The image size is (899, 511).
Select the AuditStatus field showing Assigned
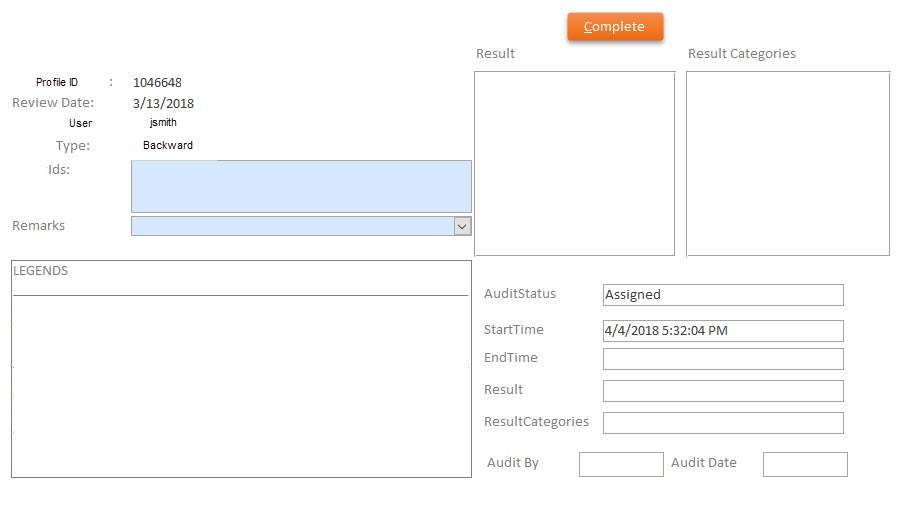point(723,295)
